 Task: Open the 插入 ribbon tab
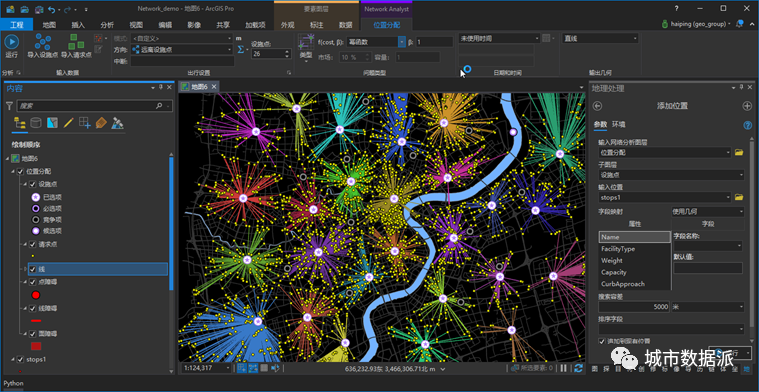point(78,25)
